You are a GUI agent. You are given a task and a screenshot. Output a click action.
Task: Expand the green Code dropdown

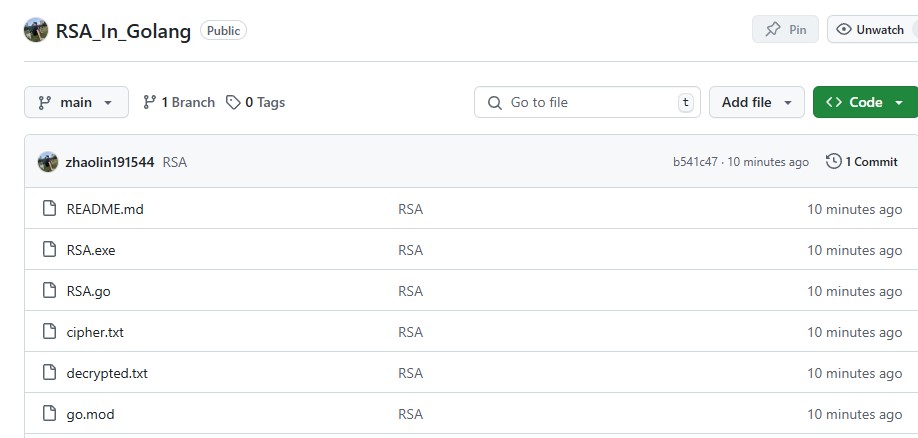(865, 102)
